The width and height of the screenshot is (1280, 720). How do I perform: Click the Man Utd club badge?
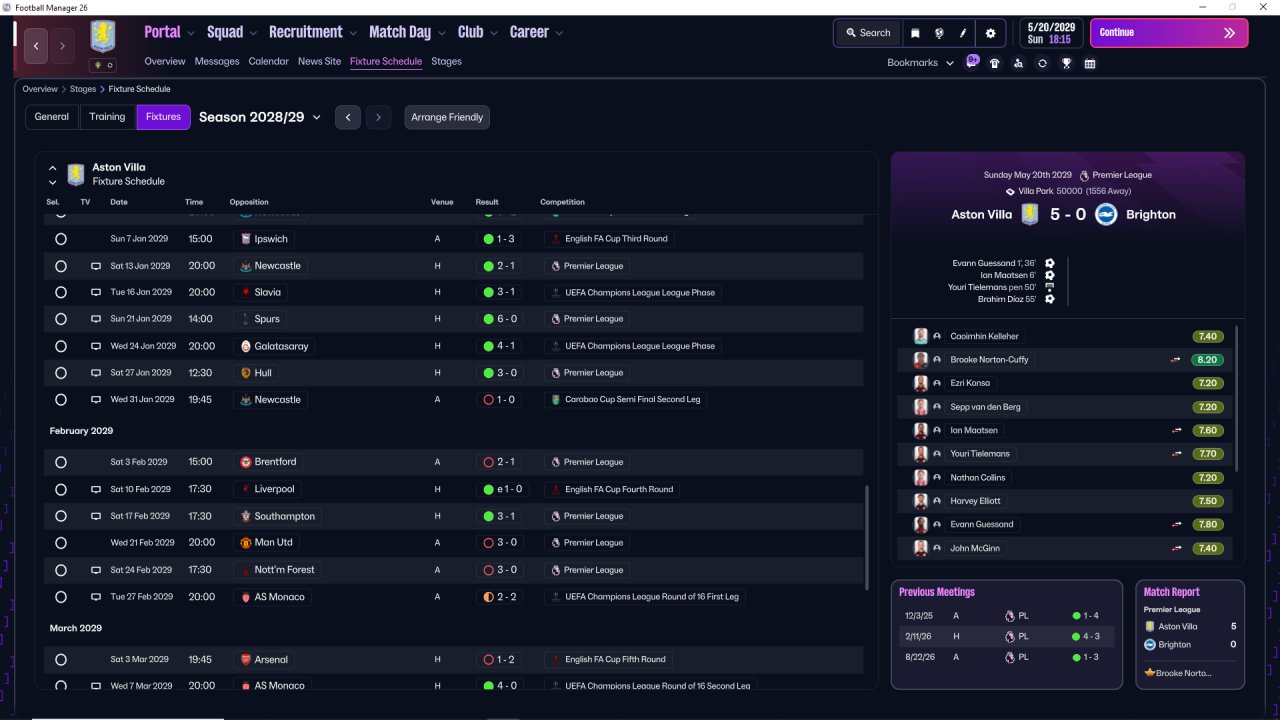pyautogui.click(x=245, y=543)
